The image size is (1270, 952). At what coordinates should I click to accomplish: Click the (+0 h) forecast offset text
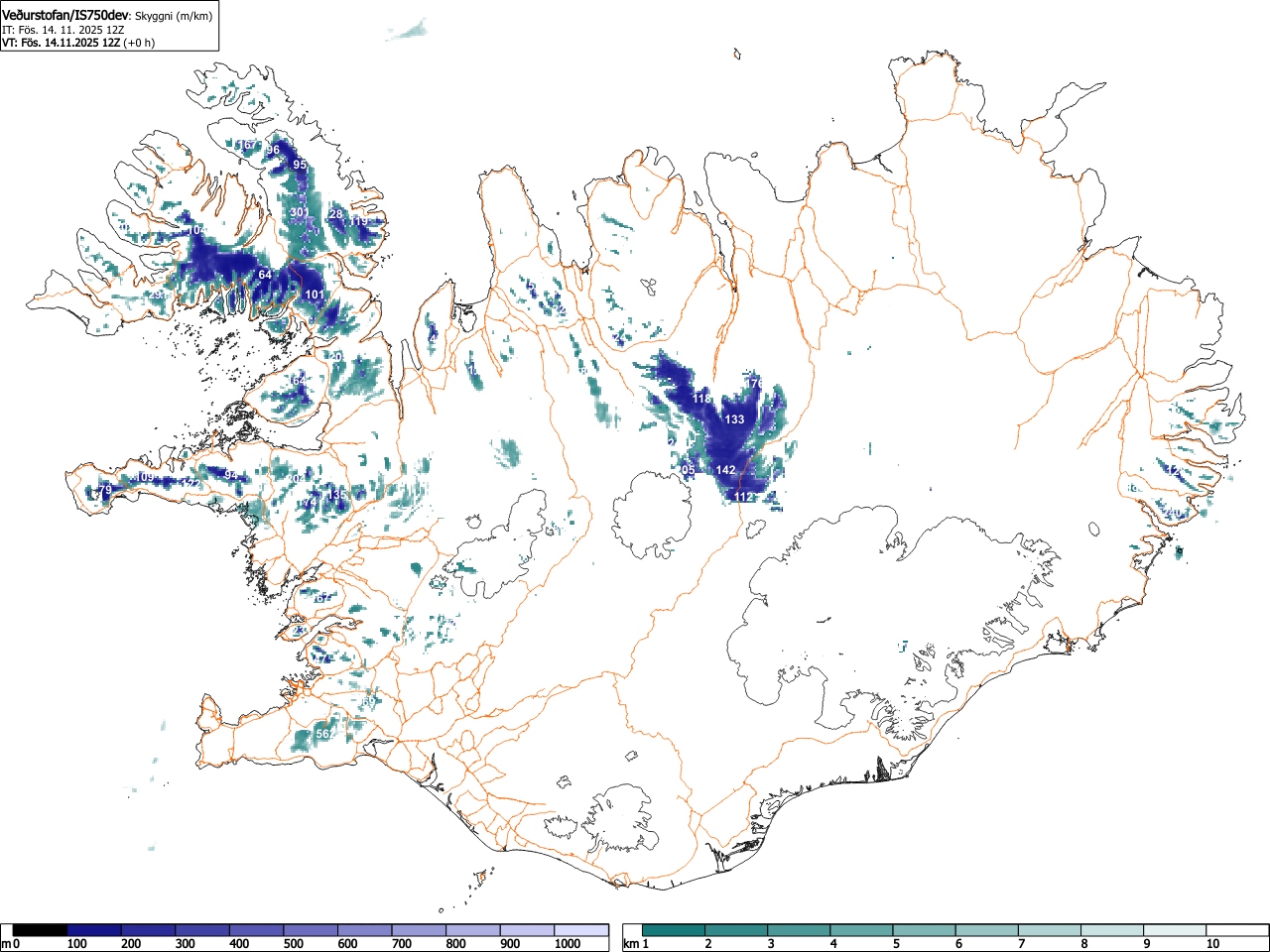139,43
